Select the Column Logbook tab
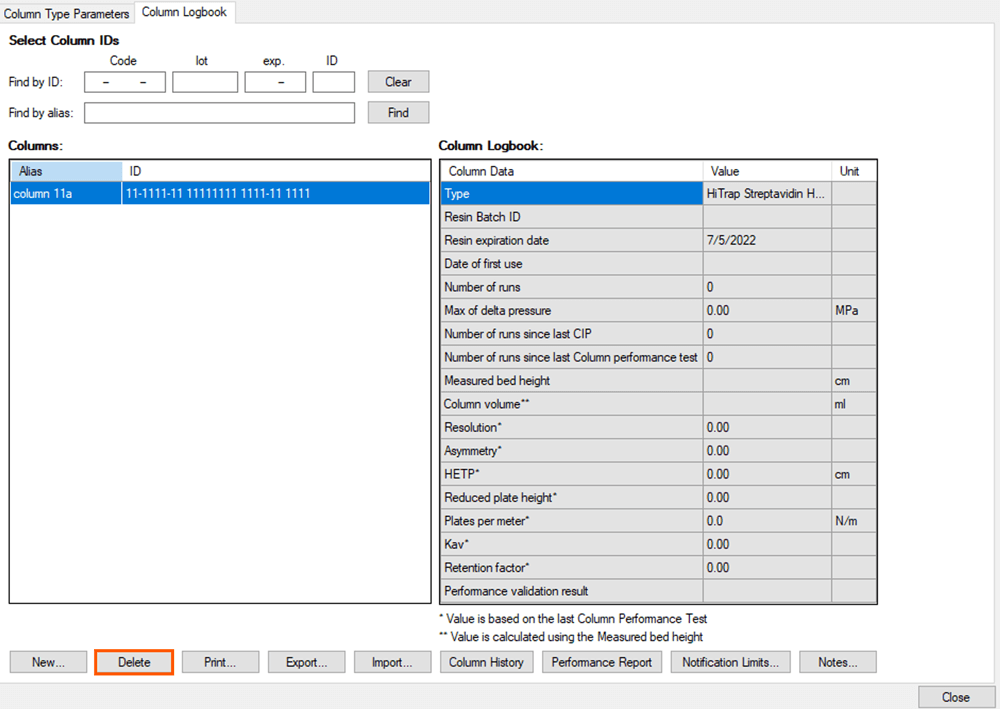The height and width of the screenshot is (709, 1000). coord(184,12)
